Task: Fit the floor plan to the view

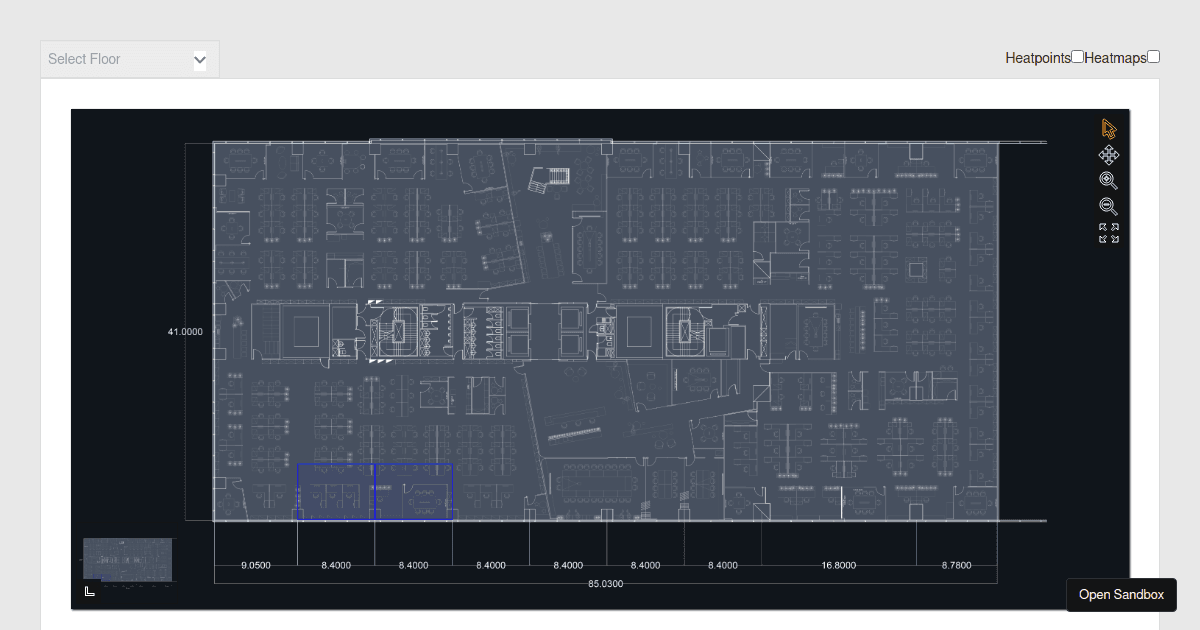Action: (1108, 234)
